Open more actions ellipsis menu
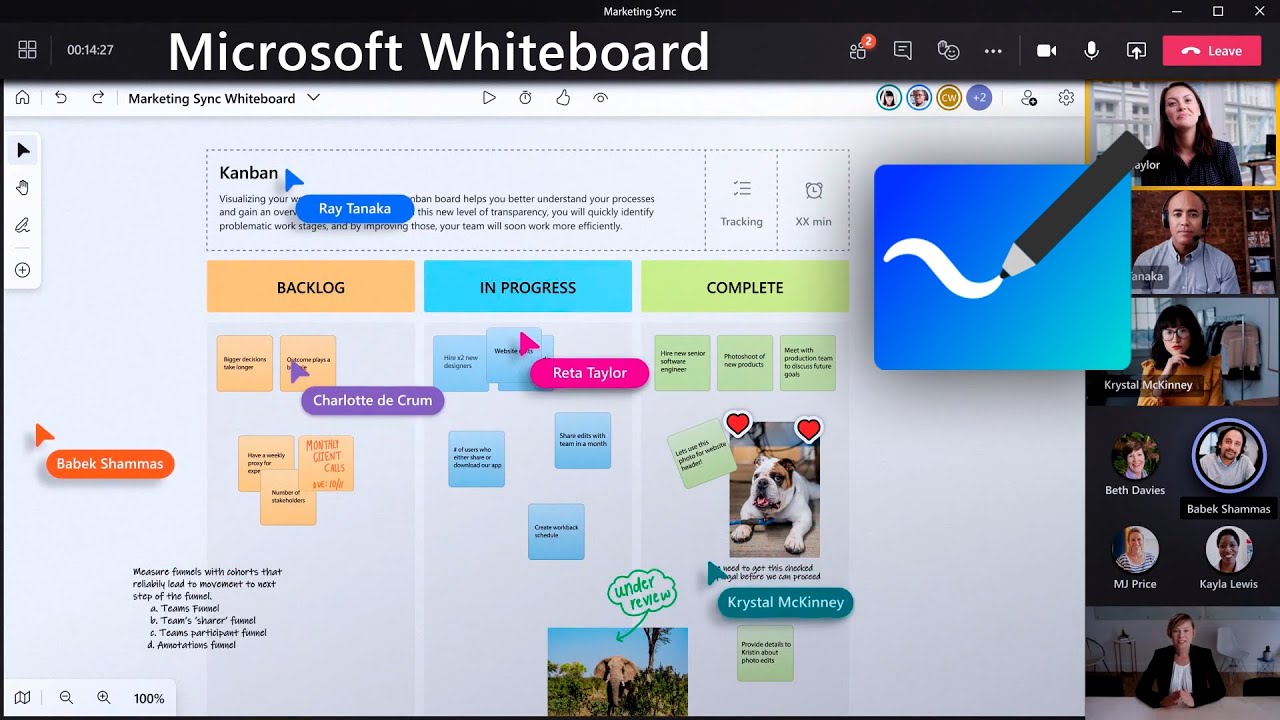This screenshot has height=720, width=1280. (993, 50)
